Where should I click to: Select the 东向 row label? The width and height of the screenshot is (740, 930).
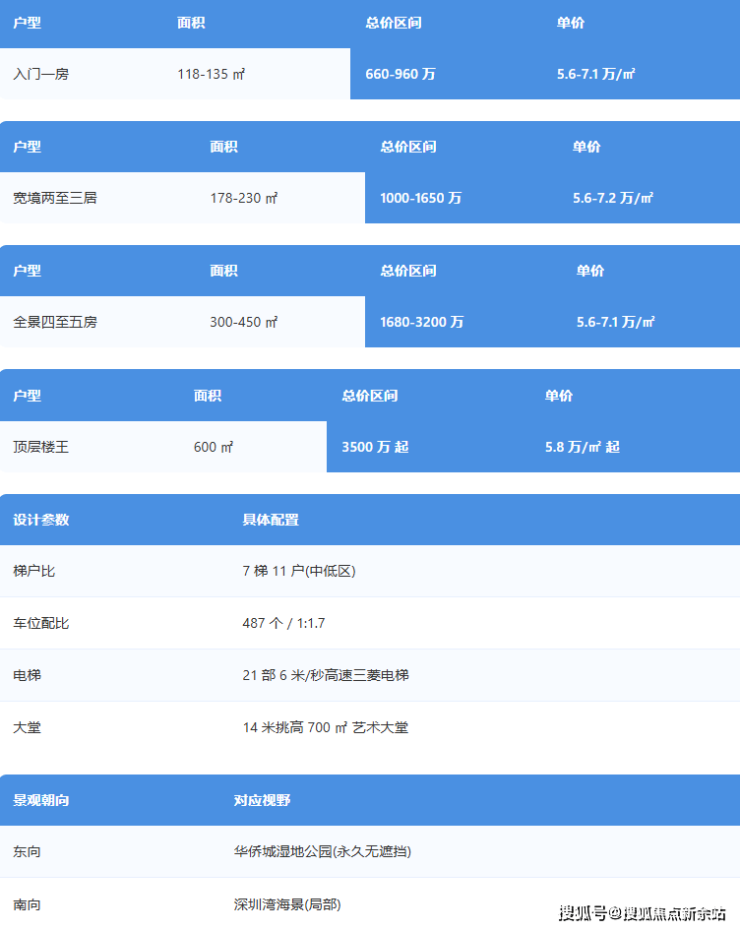click(x=27, y=852)
